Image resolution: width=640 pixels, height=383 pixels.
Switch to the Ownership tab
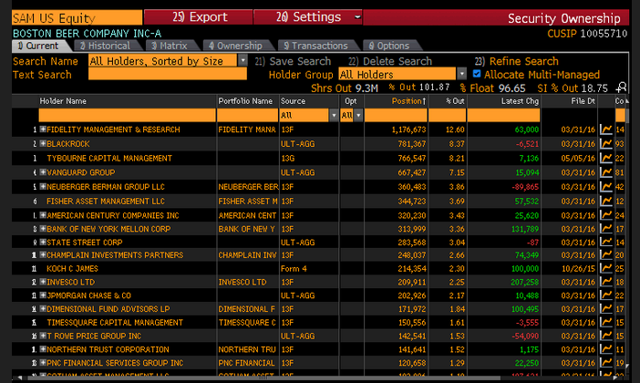coord(239,46)
